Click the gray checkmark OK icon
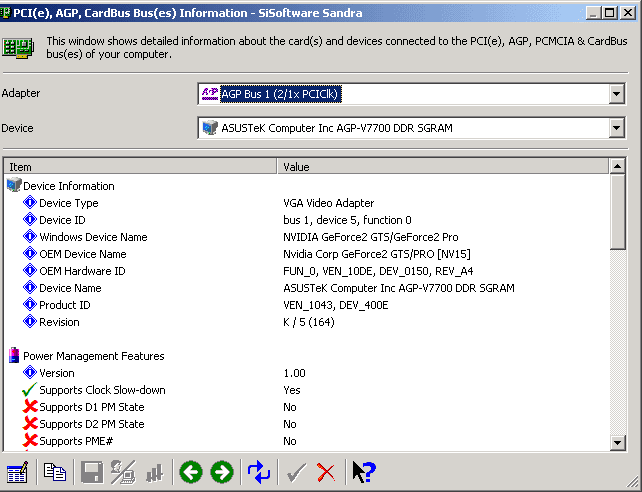Image resolution: width=642 pixels, height=492 pixels. (x=296, y=473)
